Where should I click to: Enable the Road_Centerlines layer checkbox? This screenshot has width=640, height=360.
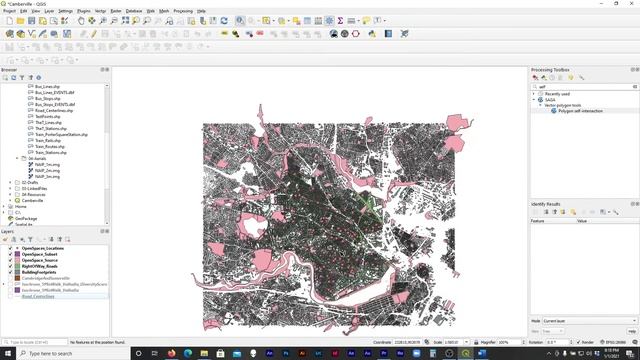pos(11,296)
